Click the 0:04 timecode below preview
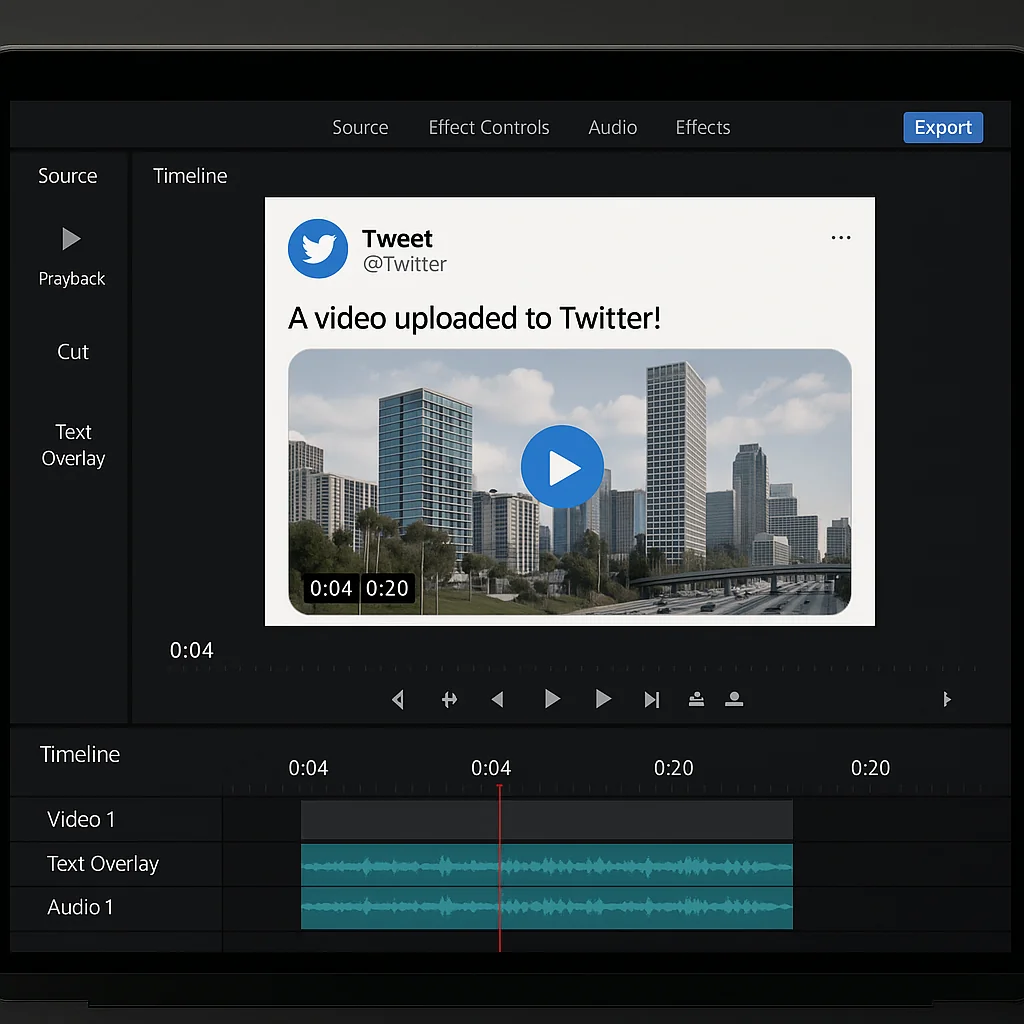The image size is (1024, 1024). pos(191,650)
